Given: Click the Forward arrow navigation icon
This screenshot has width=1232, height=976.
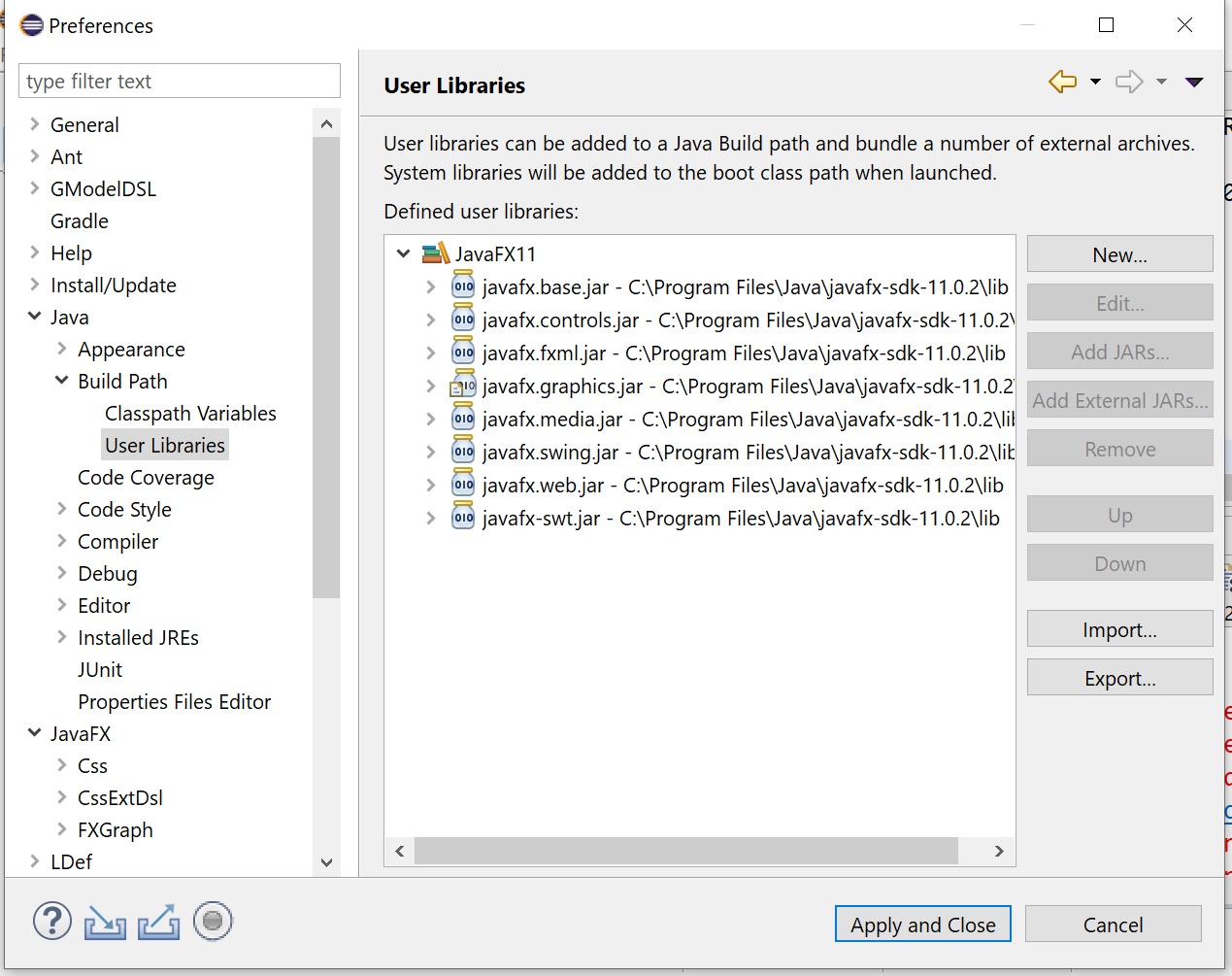Looking at the screenshot, I should click(1129, 83).
